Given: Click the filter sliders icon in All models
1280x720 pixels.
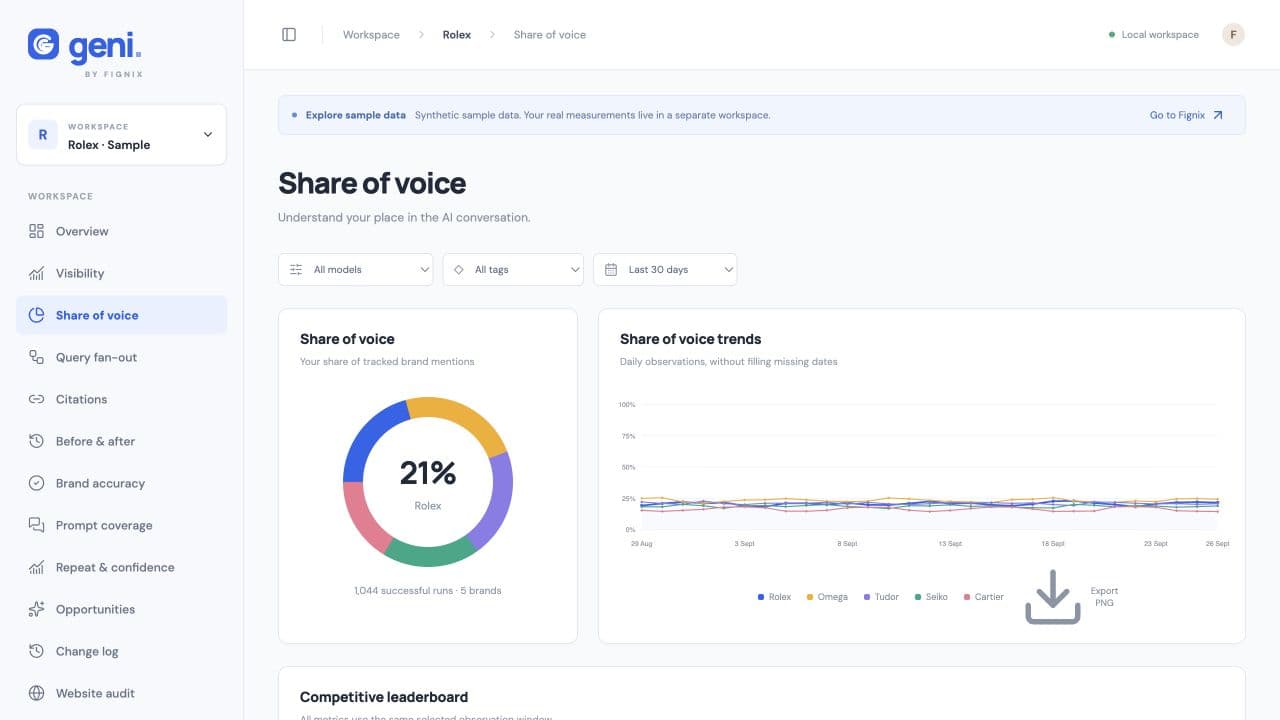Looking at the screenshot, I should coord(296,270).
